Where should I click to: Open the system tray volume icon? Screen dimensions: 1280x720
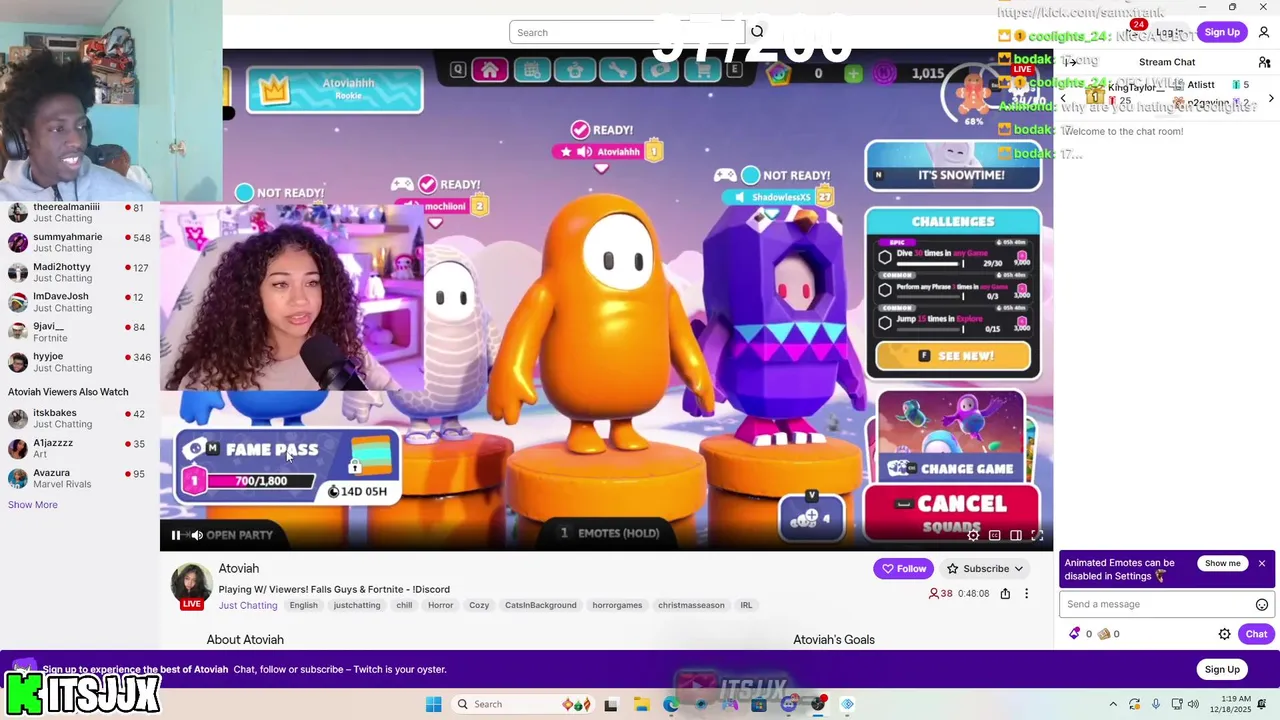[x=1194, y=704]
